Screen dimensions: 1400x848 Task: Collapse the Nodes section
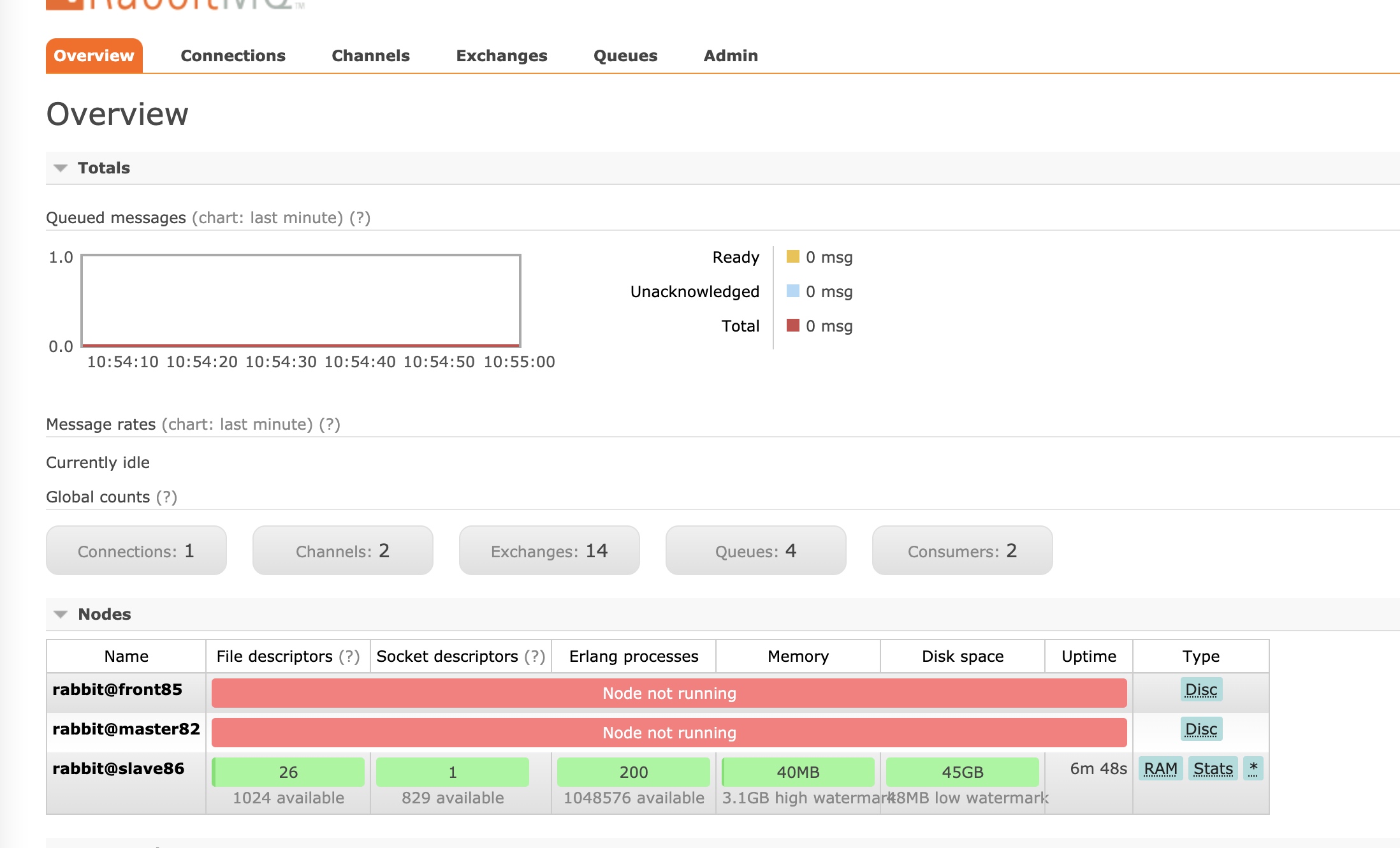[104, 615]
